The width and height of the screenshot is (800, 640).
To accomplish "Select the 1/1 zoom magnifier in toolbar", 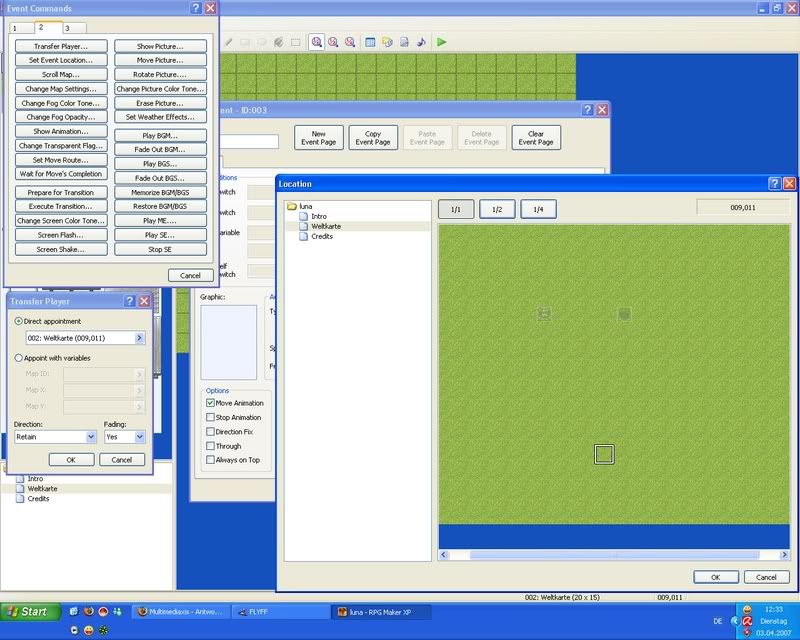I will click(x=316, y=42).
